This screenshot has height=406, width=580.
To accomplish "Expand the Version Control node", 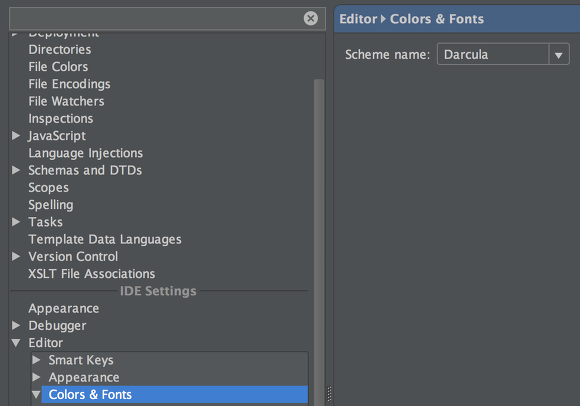I will [x=16, y=256].
